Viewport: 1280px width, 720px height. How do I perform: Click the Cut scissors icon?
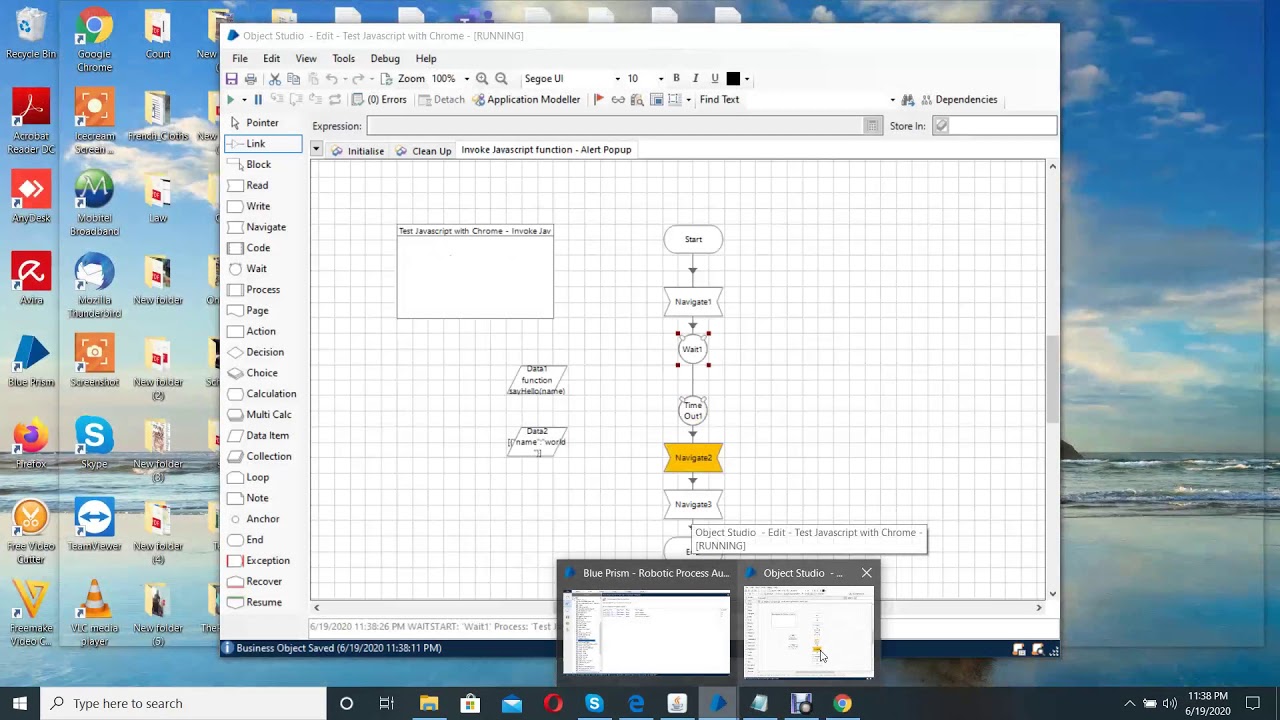(275, 79)
